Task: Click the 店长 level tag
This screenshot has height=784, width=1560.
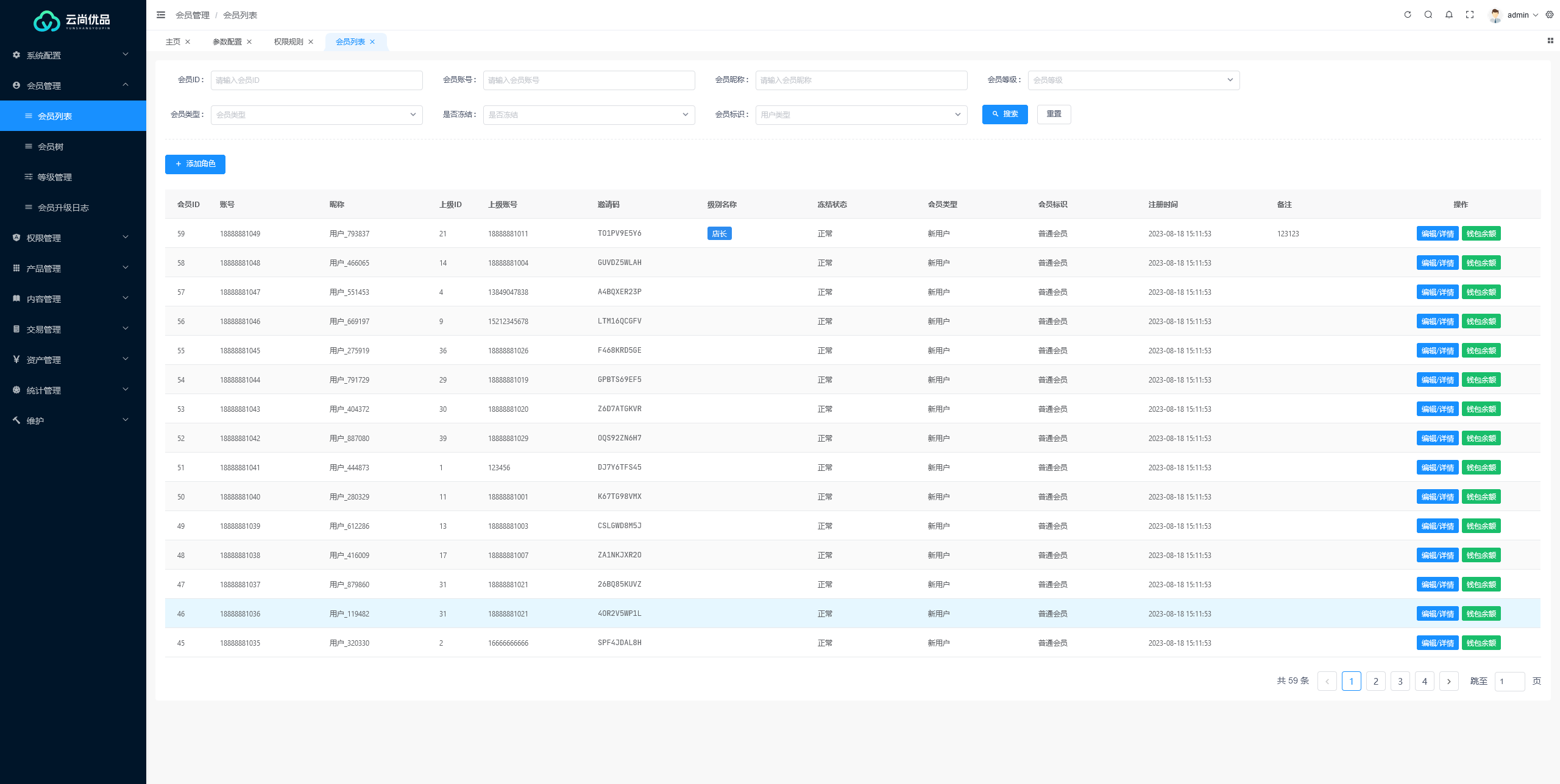Action: tap(719, 233)
